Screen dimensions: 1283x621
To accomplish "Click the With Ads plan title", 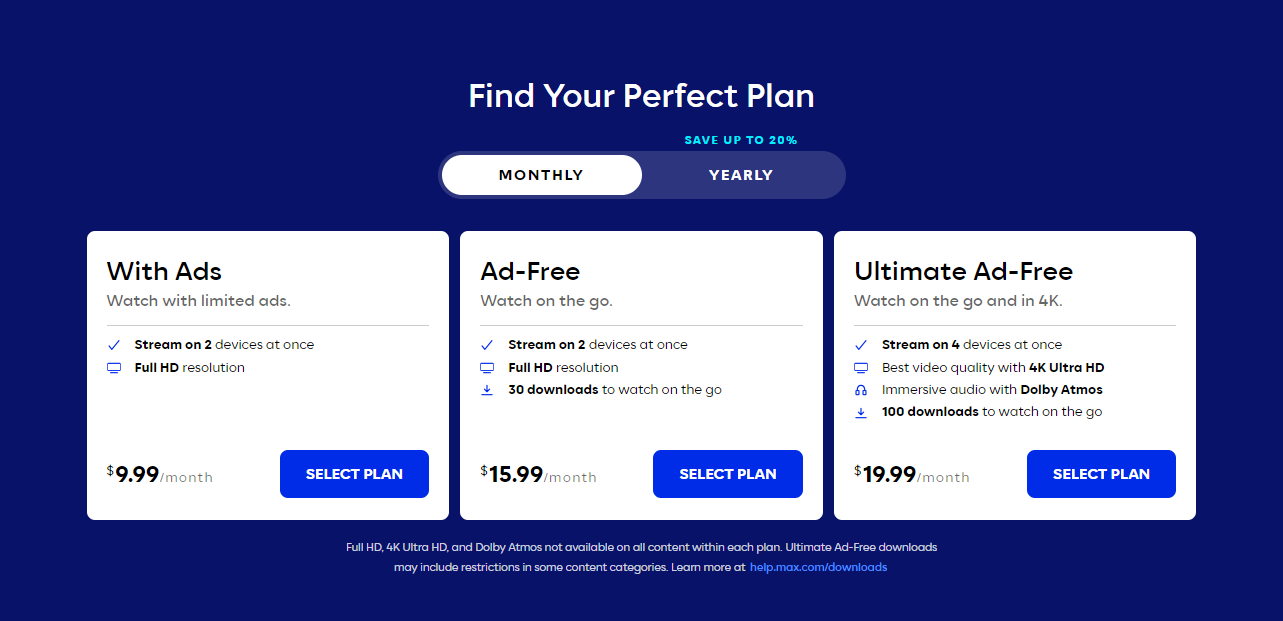I will [164, 271].
